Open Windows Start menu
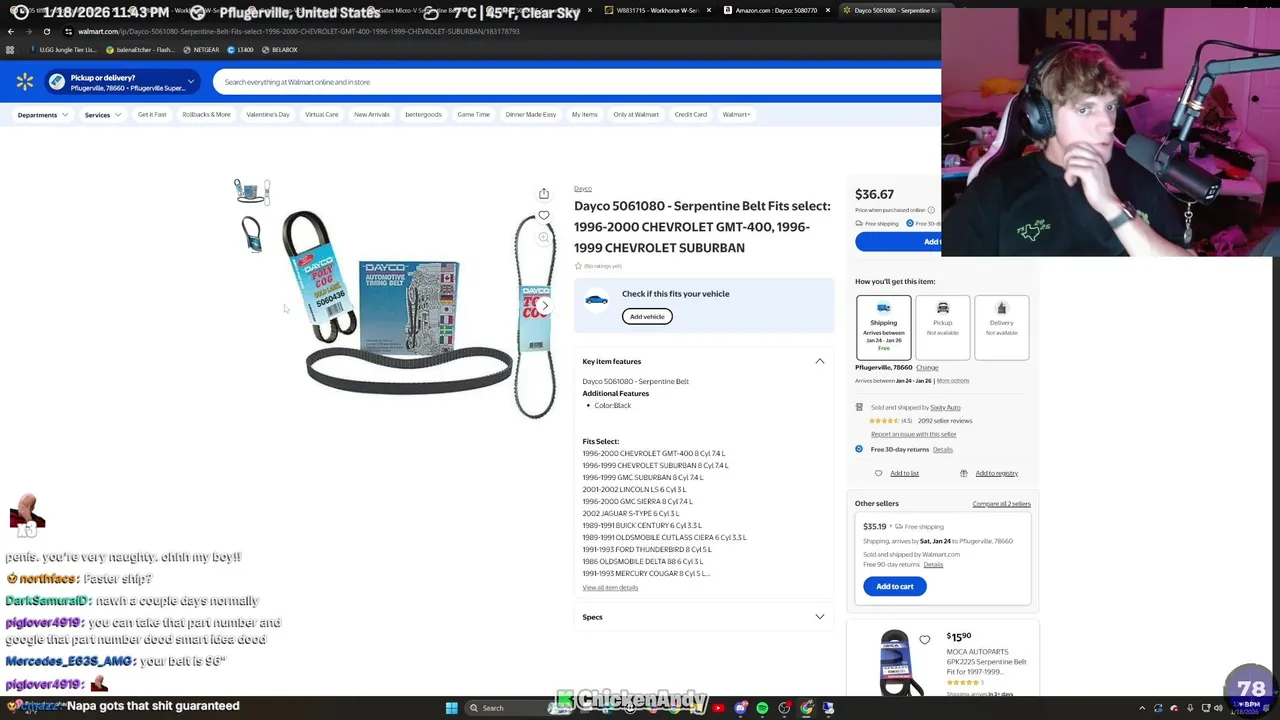 451,708
